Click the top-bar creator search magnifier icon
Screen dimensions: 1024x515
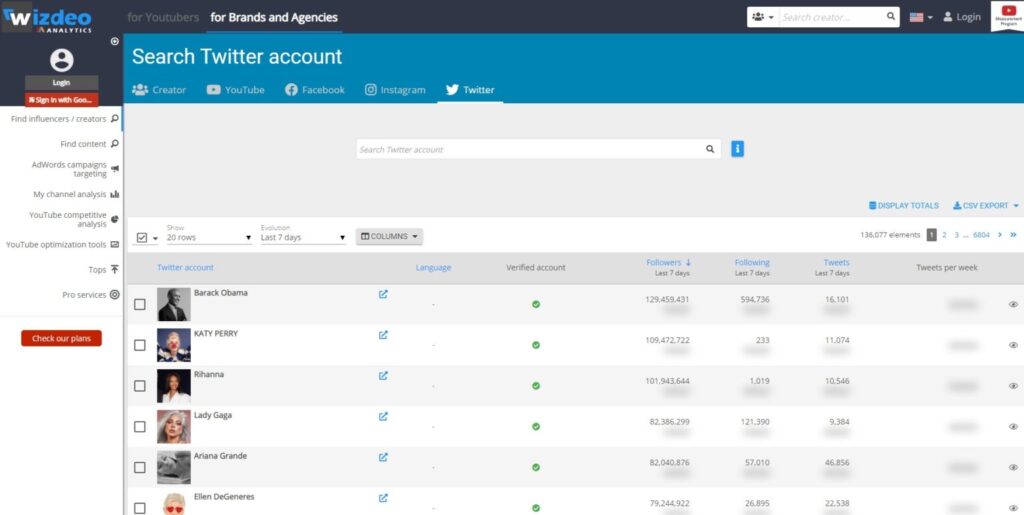891,17
